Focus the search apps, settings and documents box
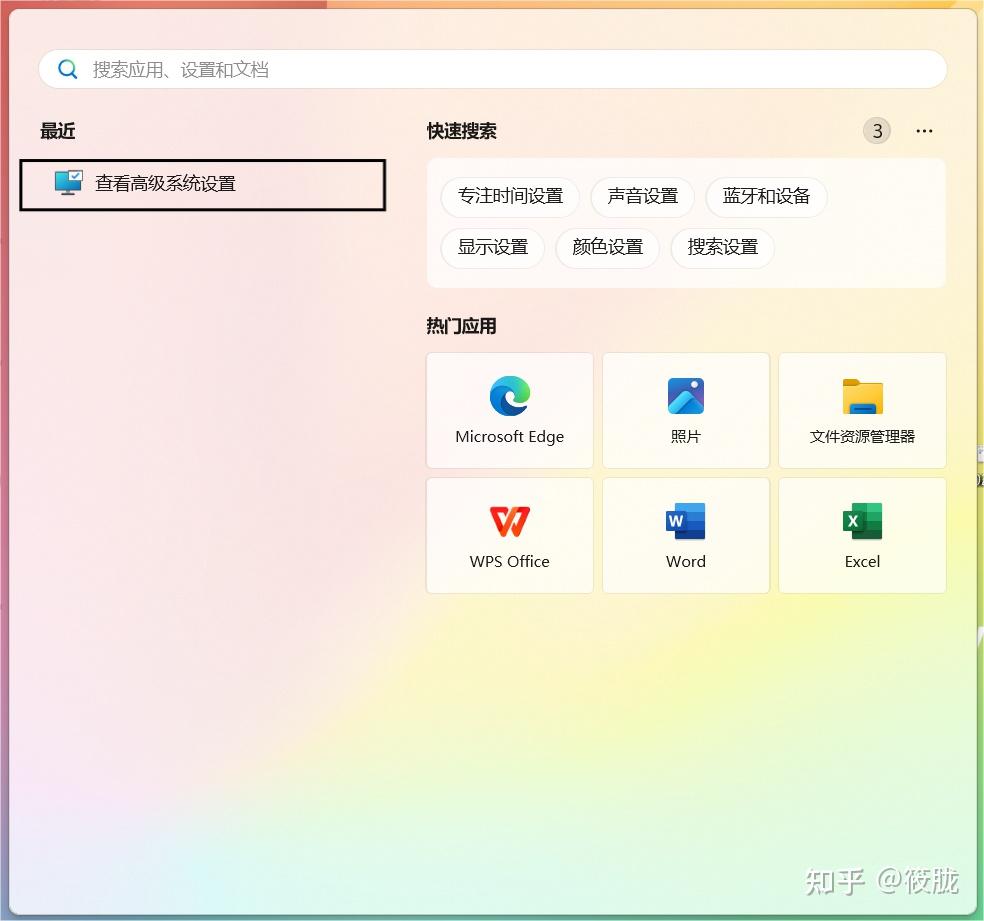Viewport: 984px width, 921px height. point(493,69)
